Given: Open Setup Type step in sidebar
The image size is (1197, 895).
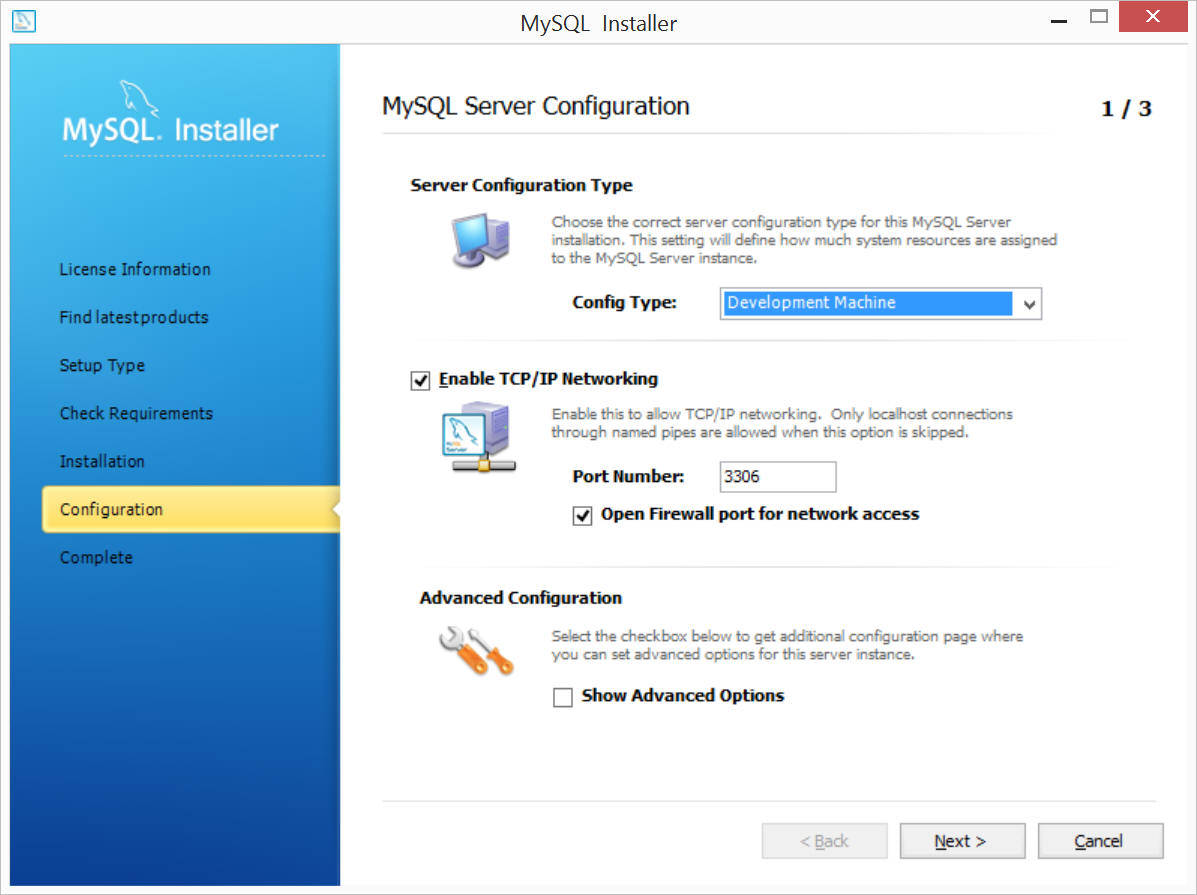Looking at the screenshot, I should coord(102,366).
